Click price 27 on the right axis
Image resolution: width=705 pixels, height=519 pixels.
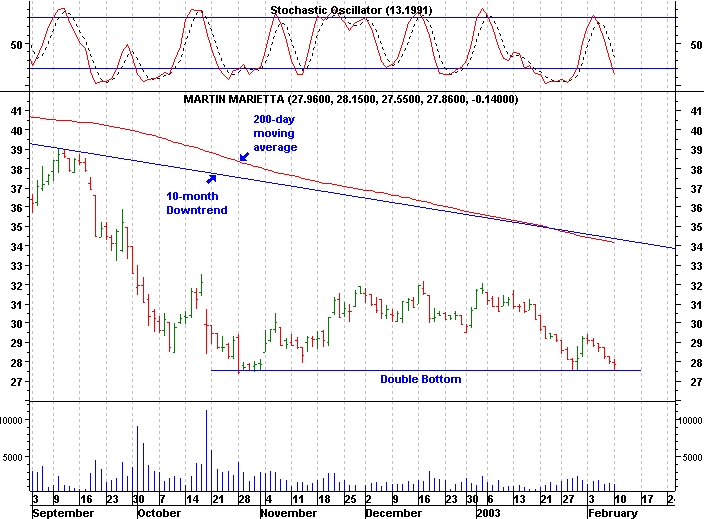point(696,382)
